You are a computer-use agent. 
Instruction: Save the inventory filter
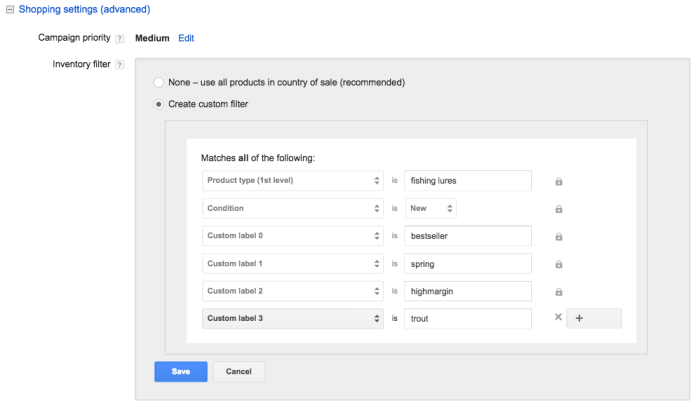(181, 372)
